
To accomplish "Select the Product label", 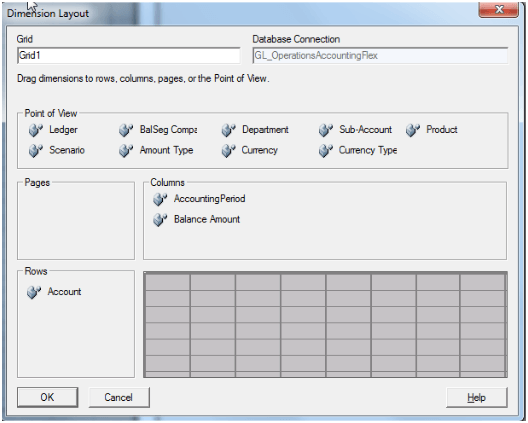I will click(442, 130).
